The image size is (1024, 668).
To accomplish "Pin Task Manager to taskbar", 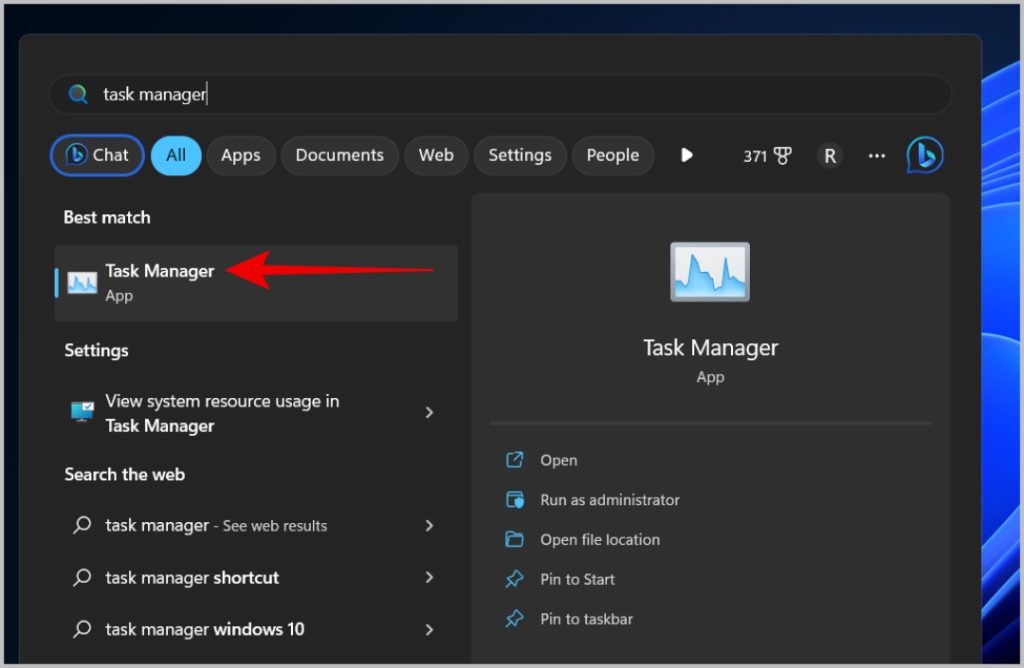I will coord(586,619).
